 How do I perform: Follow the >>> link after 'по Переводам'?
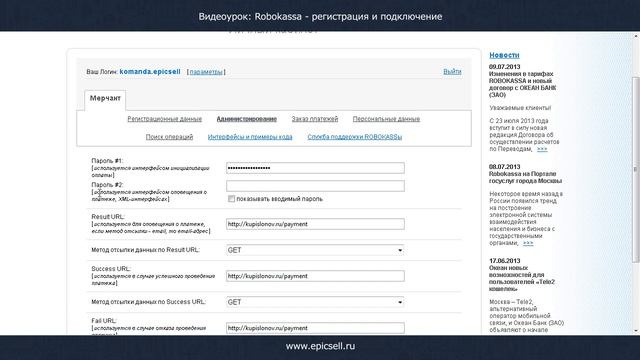pyautogui.click(x=542, y=149)
